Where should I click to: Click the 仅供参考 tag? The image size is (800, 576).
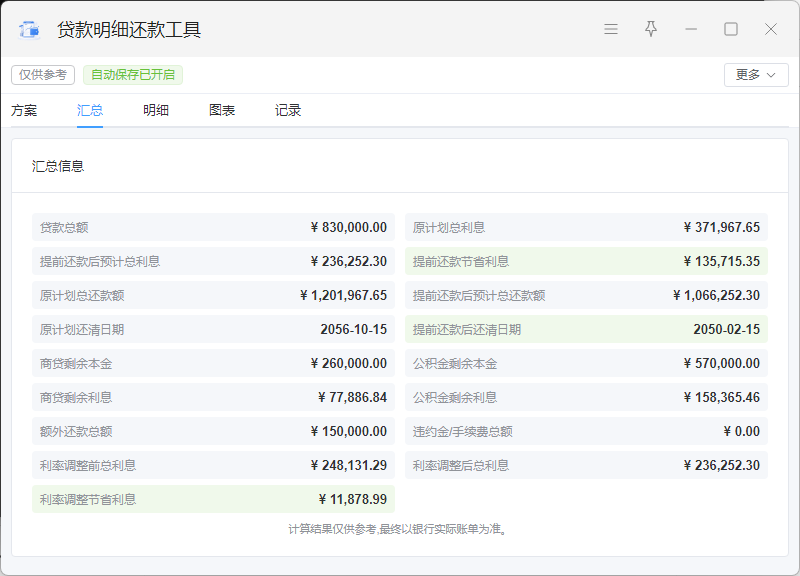(43, 75)
